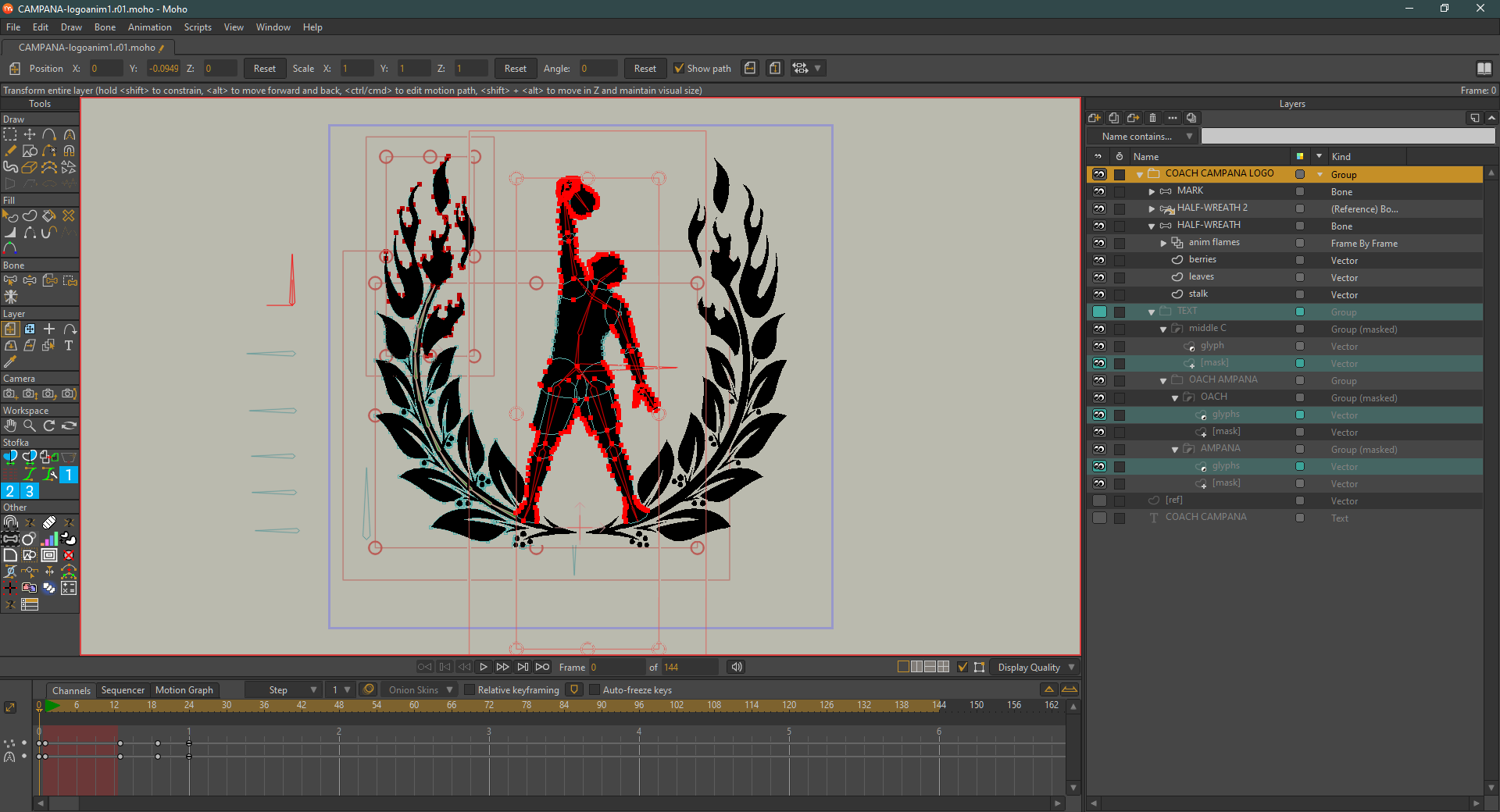Click the New Layer icon in Layers panel

tap(1095, 118)
